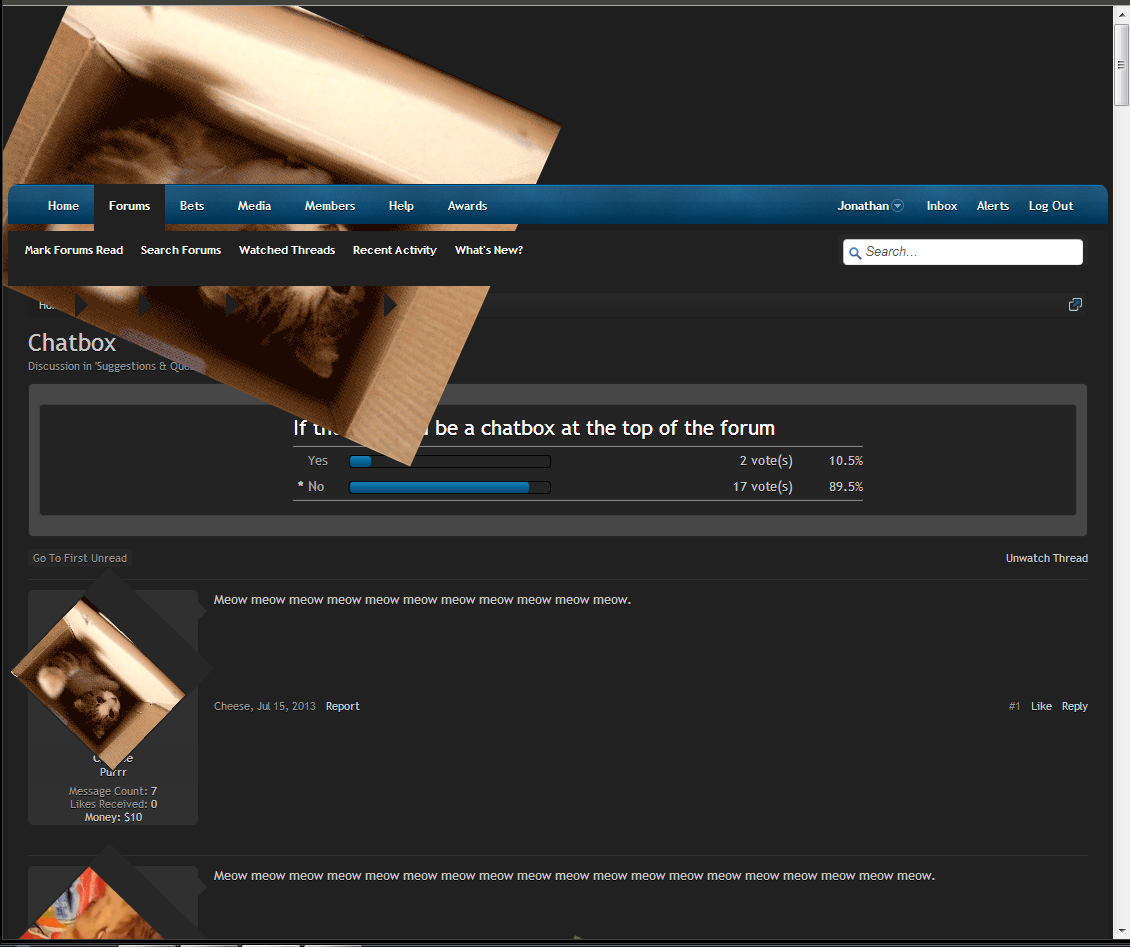This screenshot has width=1130, height=947.
Task: Switch to the Forums tab
Action: 130,206
